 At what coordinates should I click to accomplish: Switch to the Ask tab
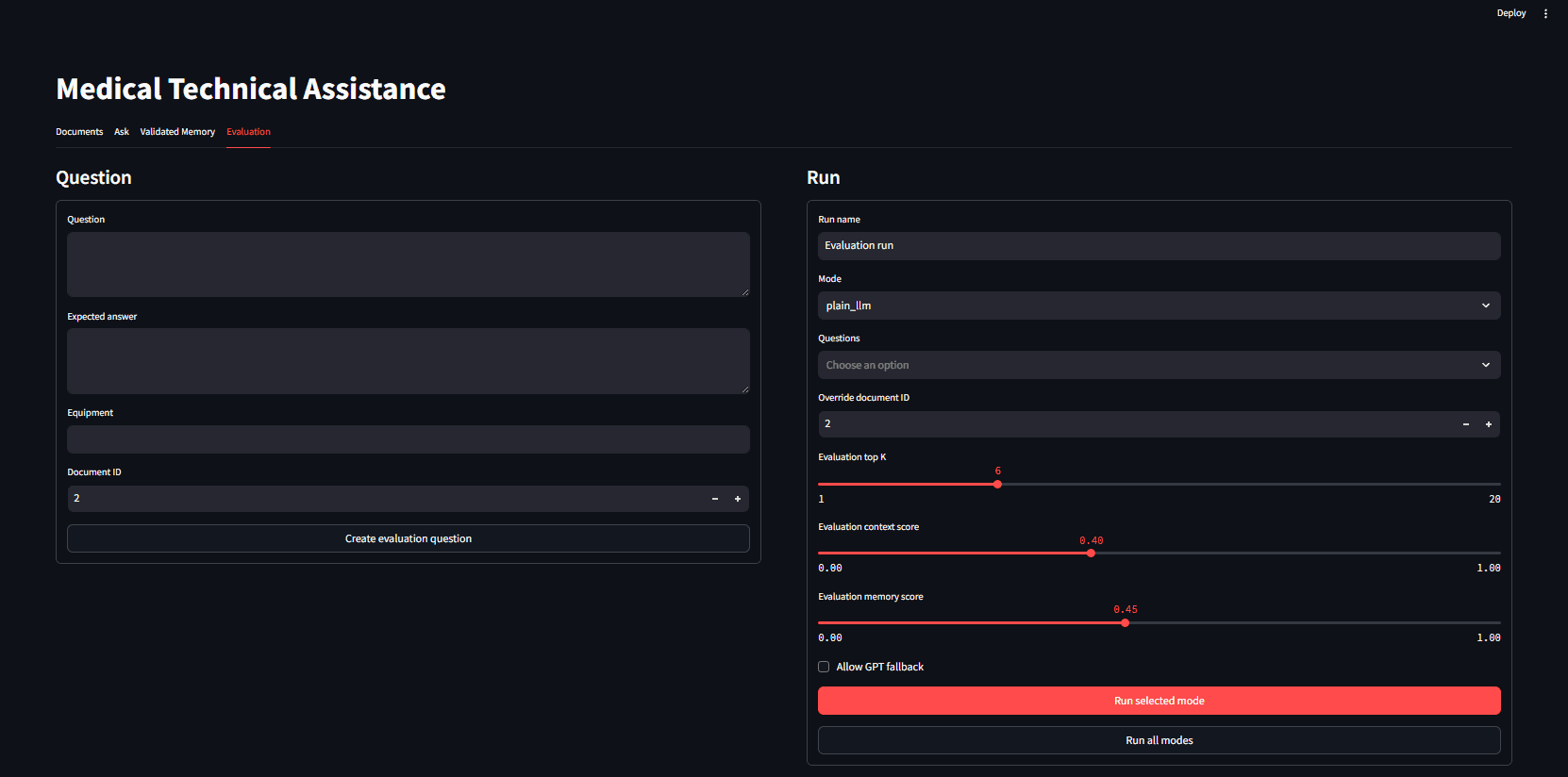[x=122, y=132]
